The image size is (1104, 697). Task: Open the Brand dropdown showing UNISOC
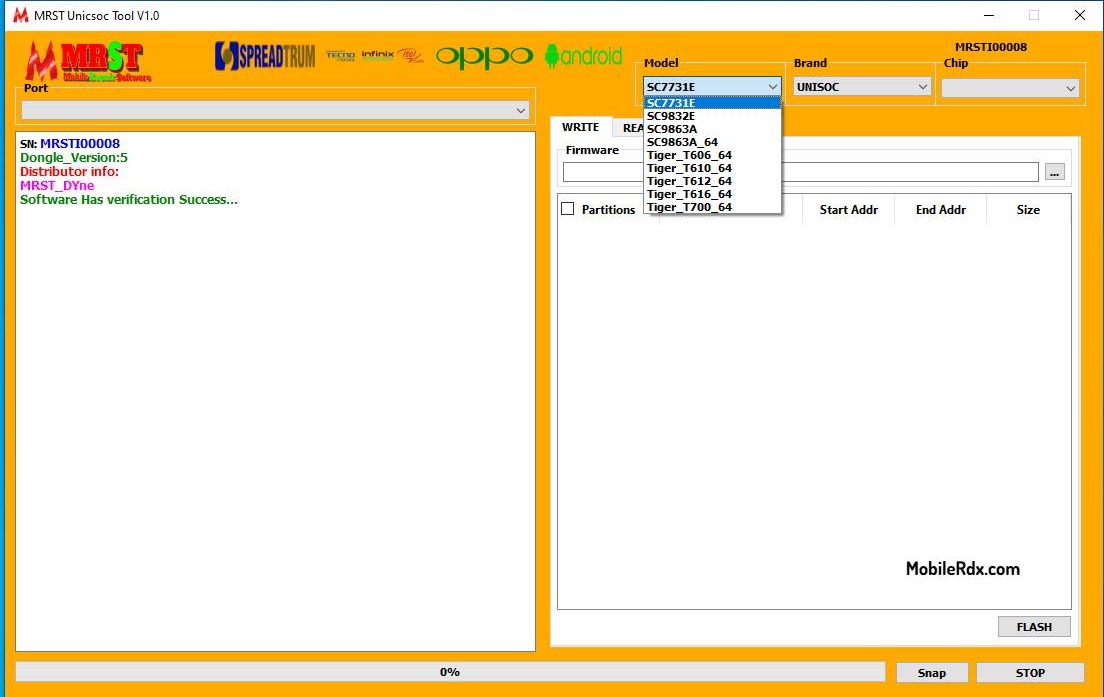pos(862,87)
